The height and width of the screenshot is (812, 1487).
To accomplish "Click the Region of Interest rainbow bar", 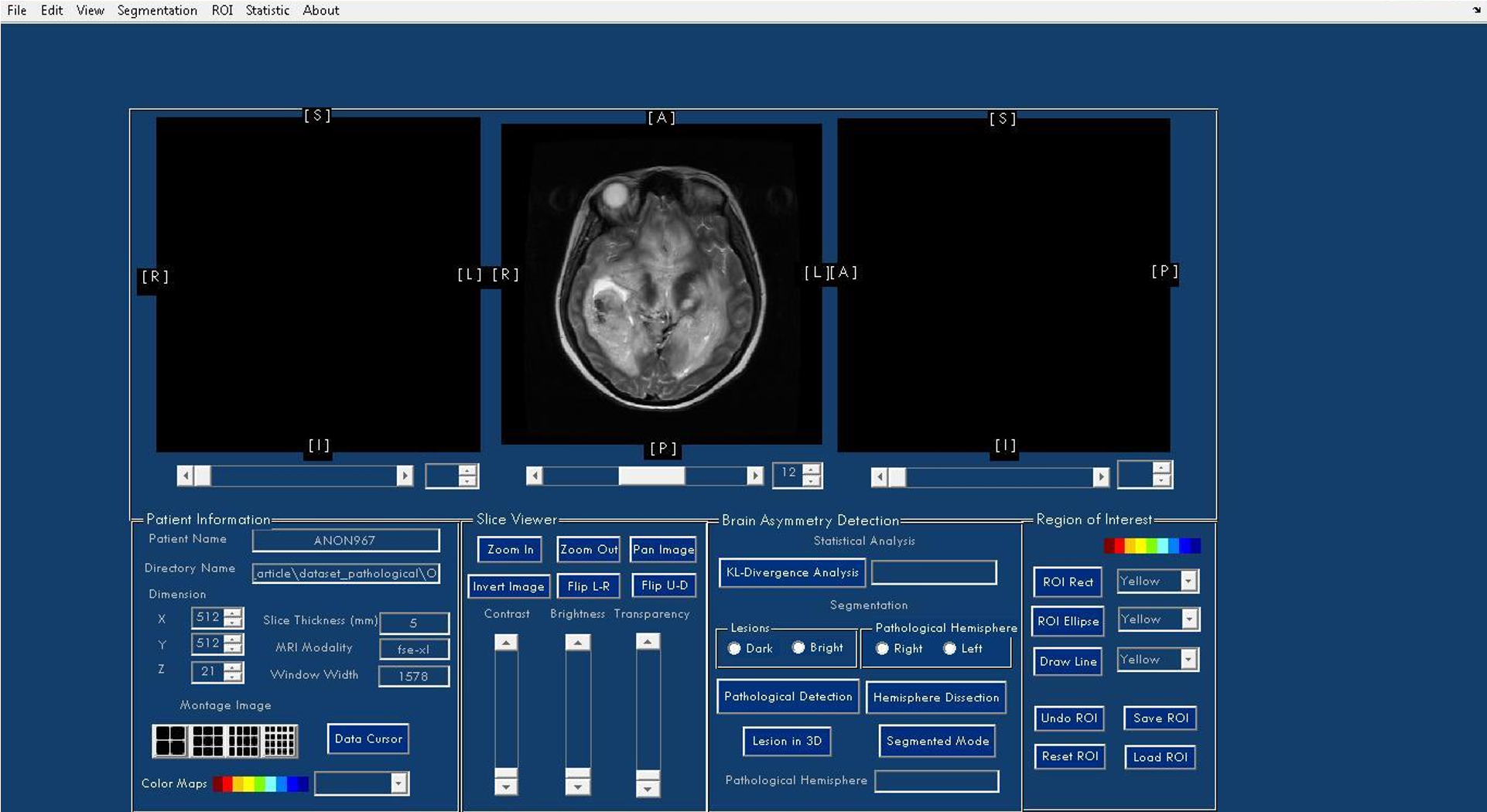I will (1153, 546).
